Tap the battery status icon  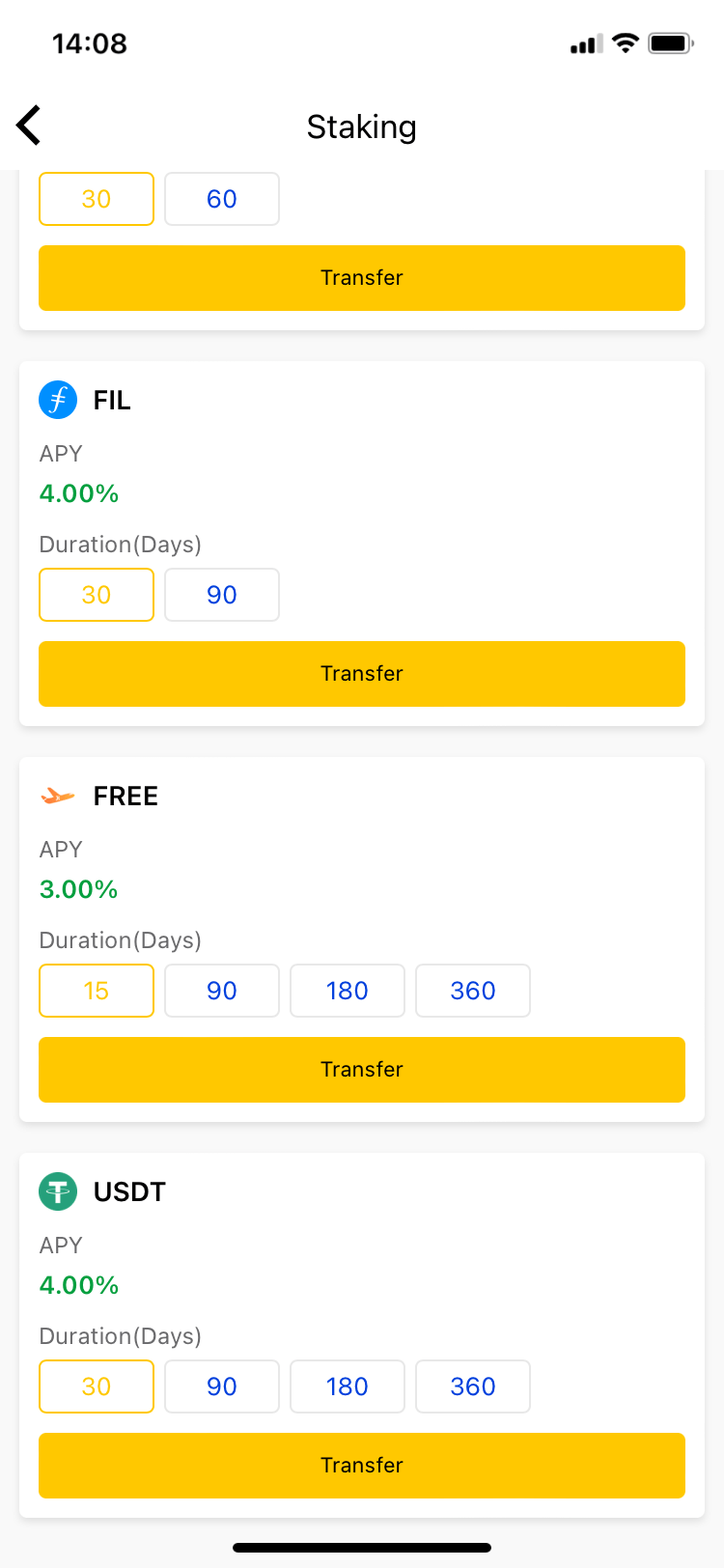pyautogui.click(x=671, y=42)
